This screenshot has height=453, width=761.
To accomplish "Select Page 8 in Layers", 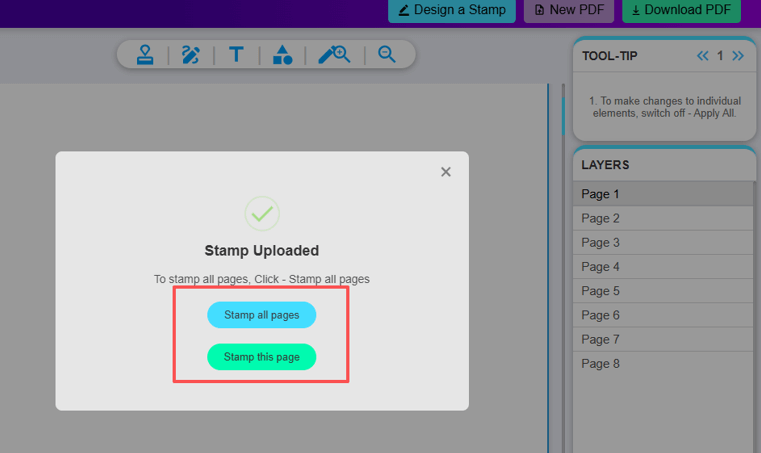I will pyautogui.click(x=663, y=364).
